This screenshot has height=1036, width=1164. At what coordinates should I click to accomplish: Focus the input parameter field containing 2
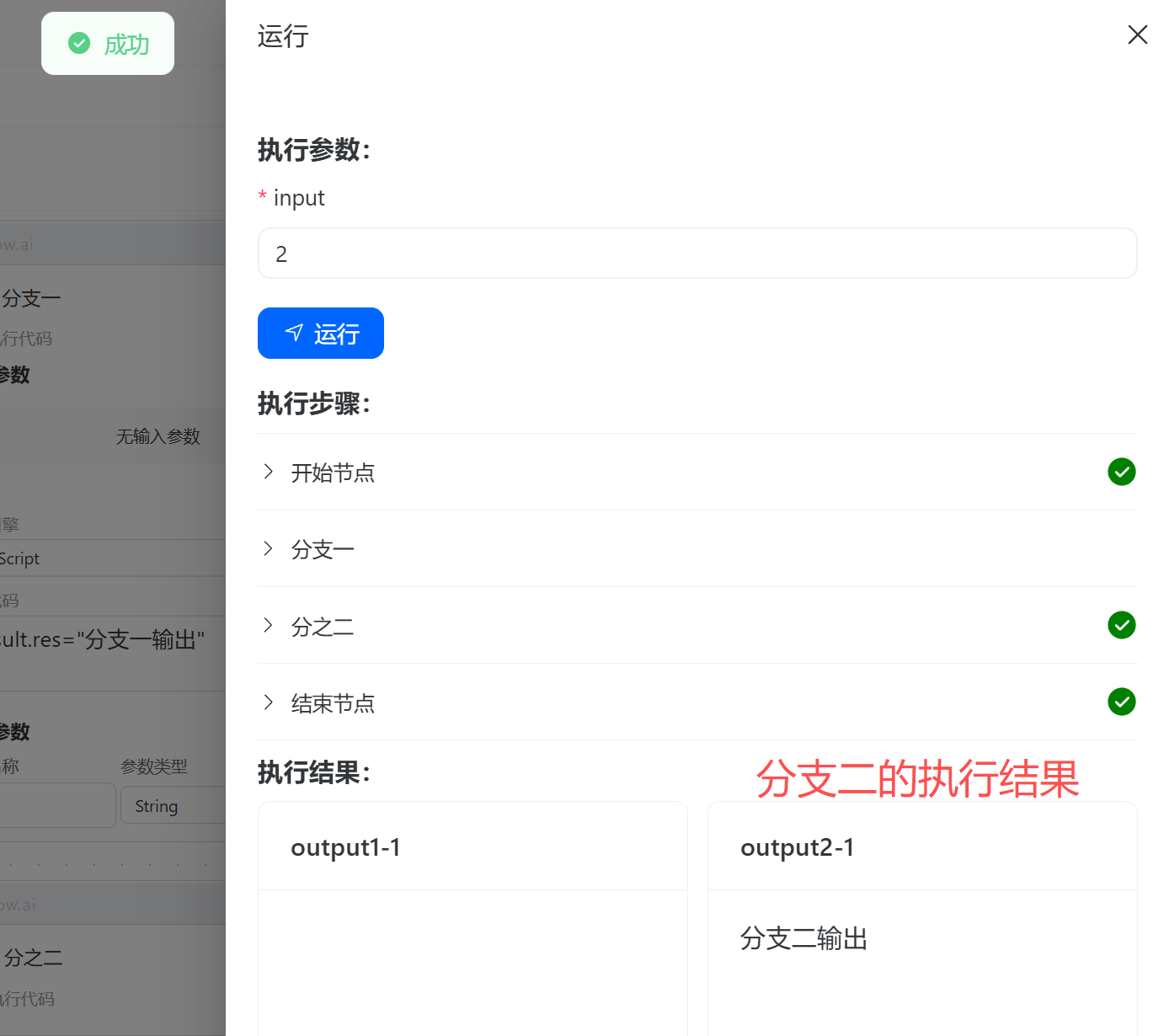click(697, 254)
